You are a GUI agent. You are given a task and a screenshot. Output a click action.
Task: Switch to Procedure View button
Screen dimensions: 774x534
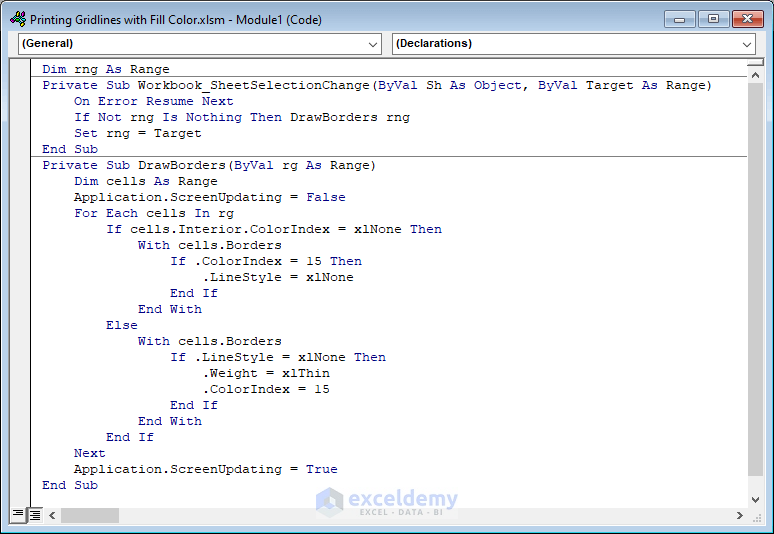click(x=18, y=515)
